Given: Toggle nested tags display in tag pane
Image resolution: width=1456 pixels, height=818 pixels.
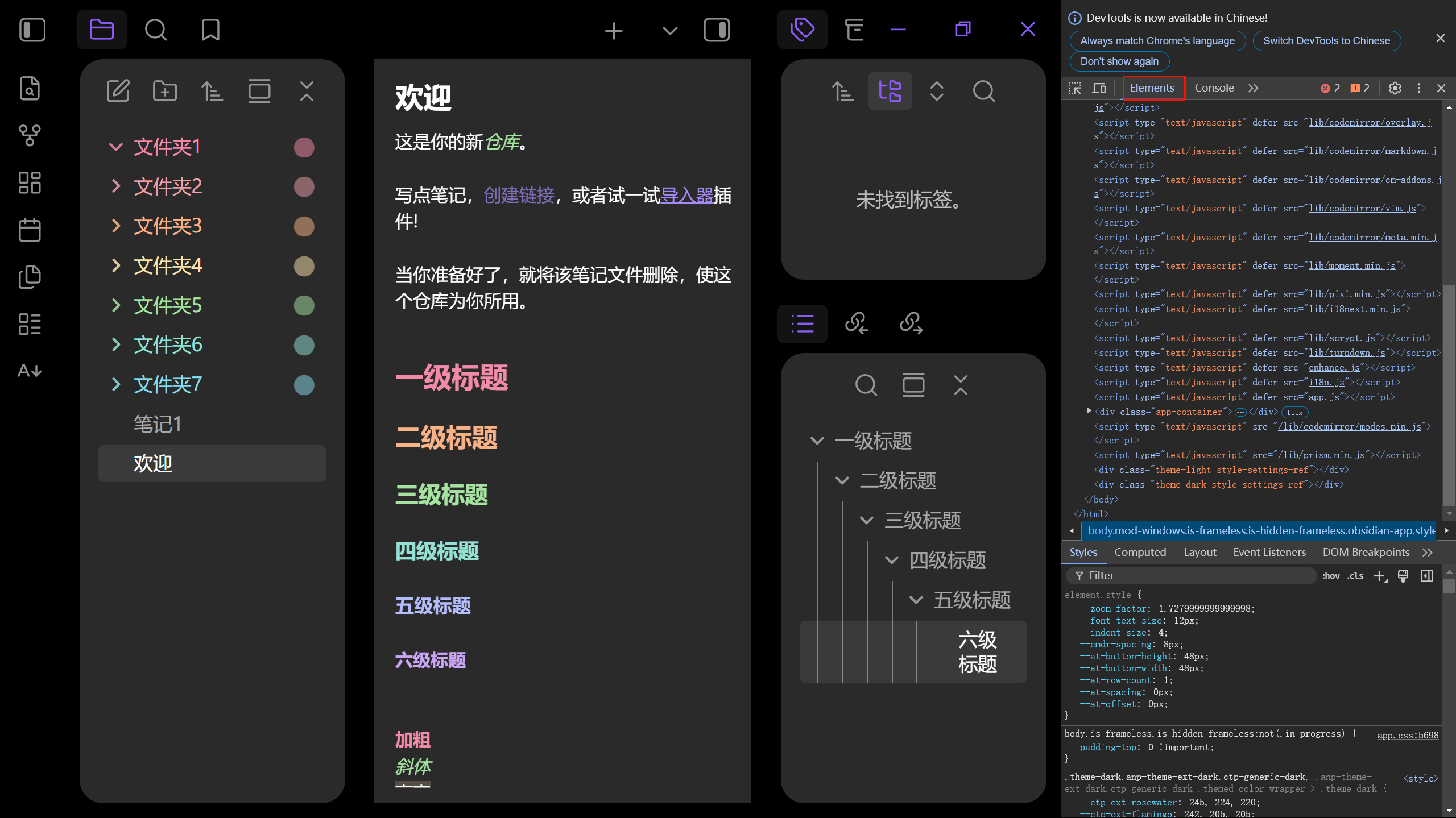Looking at the screenshot, I should click(x=890, y=91).
